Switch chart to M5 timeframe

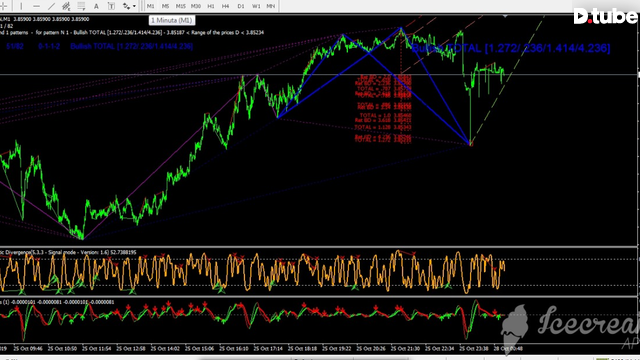pyautogui.click(x=165, y=6)
